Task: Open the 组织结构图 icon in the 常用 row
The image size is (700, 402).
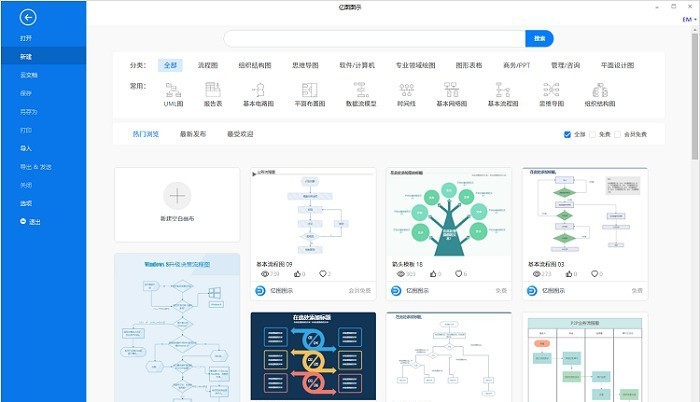Action: (600, 90)
